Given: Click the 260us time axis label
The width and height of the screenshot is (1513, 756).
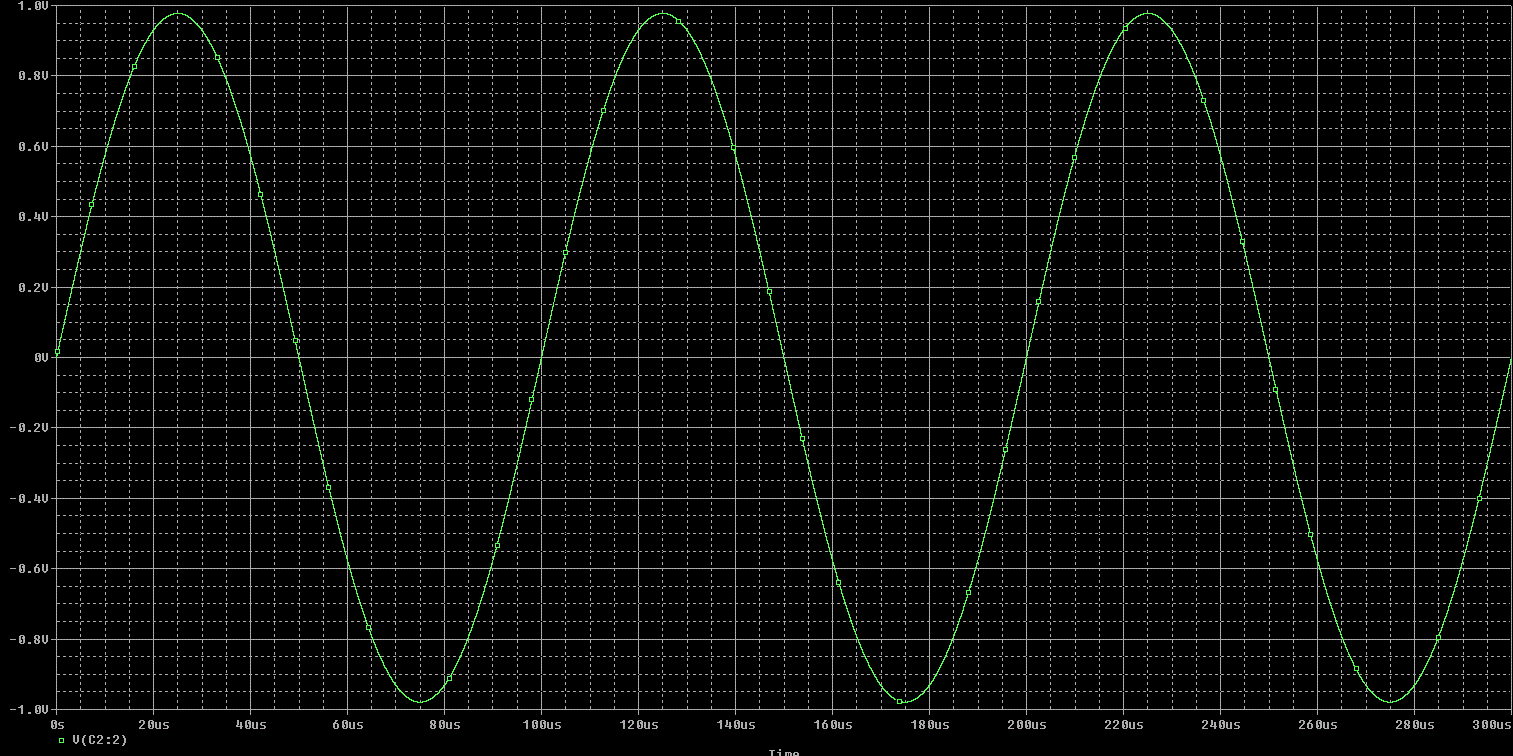Looking at the screenshot, I should click(1318, 724).
